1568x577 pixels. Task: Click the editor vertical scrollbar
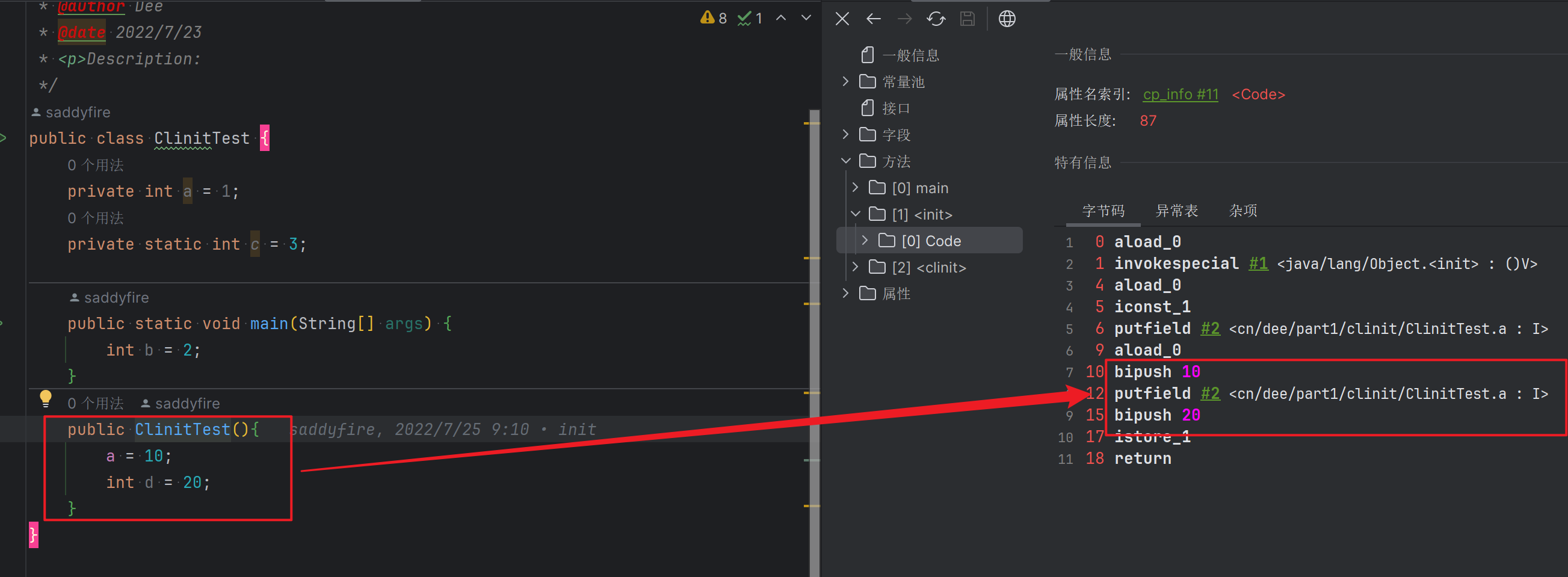pyautogui.click(x=815, y=341)
